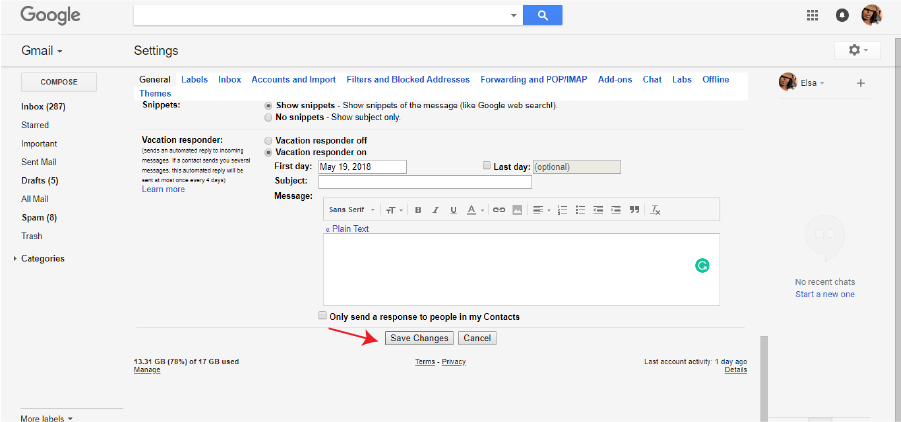
Task: Open account profile picture at top right
Action: coord(871,16)
